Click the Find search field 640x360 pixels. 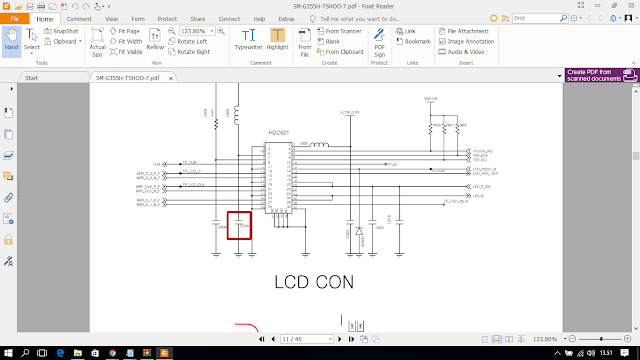[536, 18]
